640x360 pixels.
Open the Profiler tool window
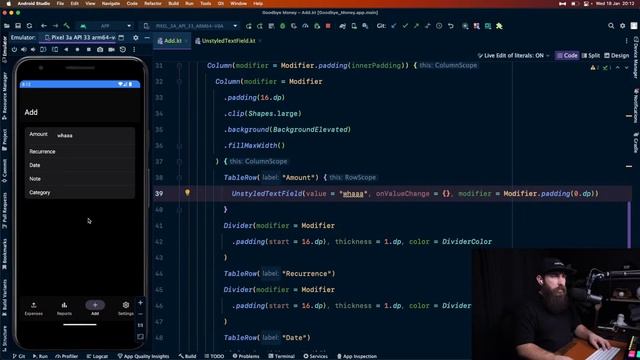pos(67,356)
